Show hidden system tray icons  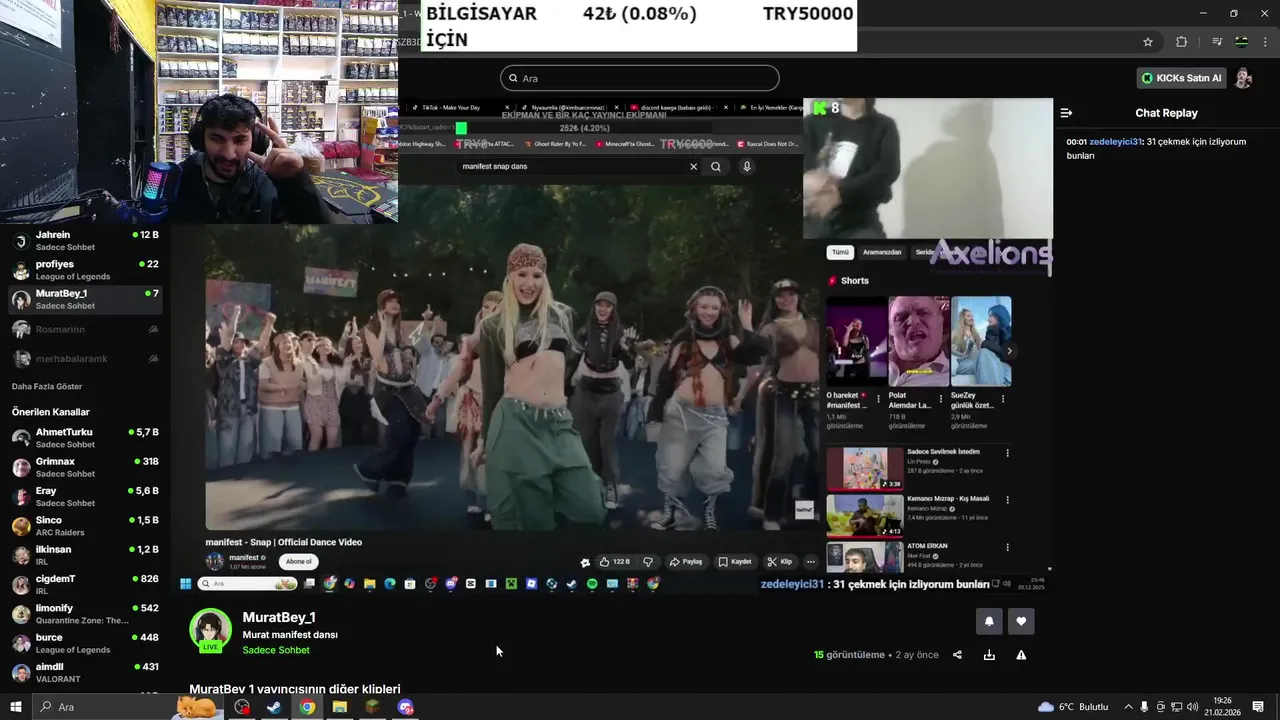pyautogui.click(x=1128, y=707)
